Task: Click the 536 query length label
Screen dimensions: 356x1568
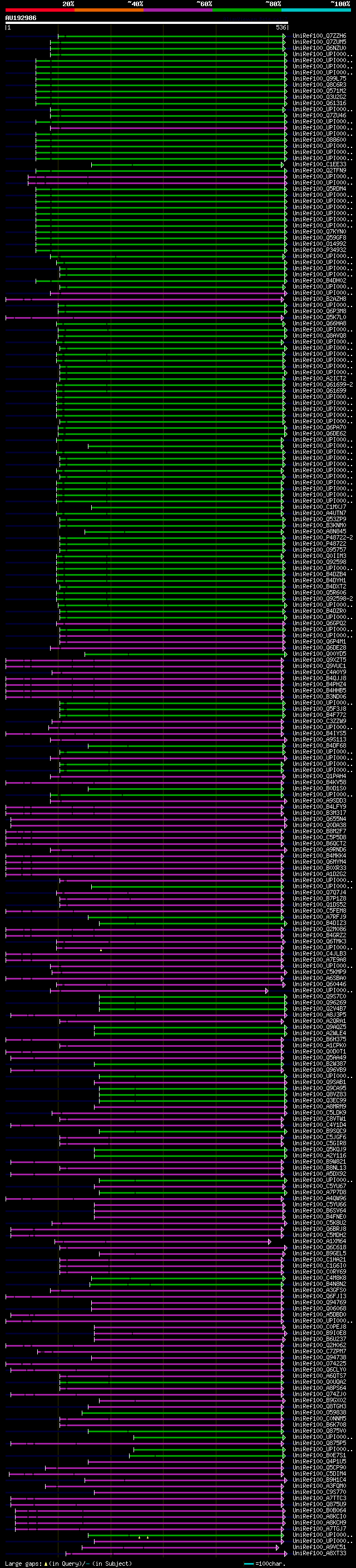Action: 280,27
